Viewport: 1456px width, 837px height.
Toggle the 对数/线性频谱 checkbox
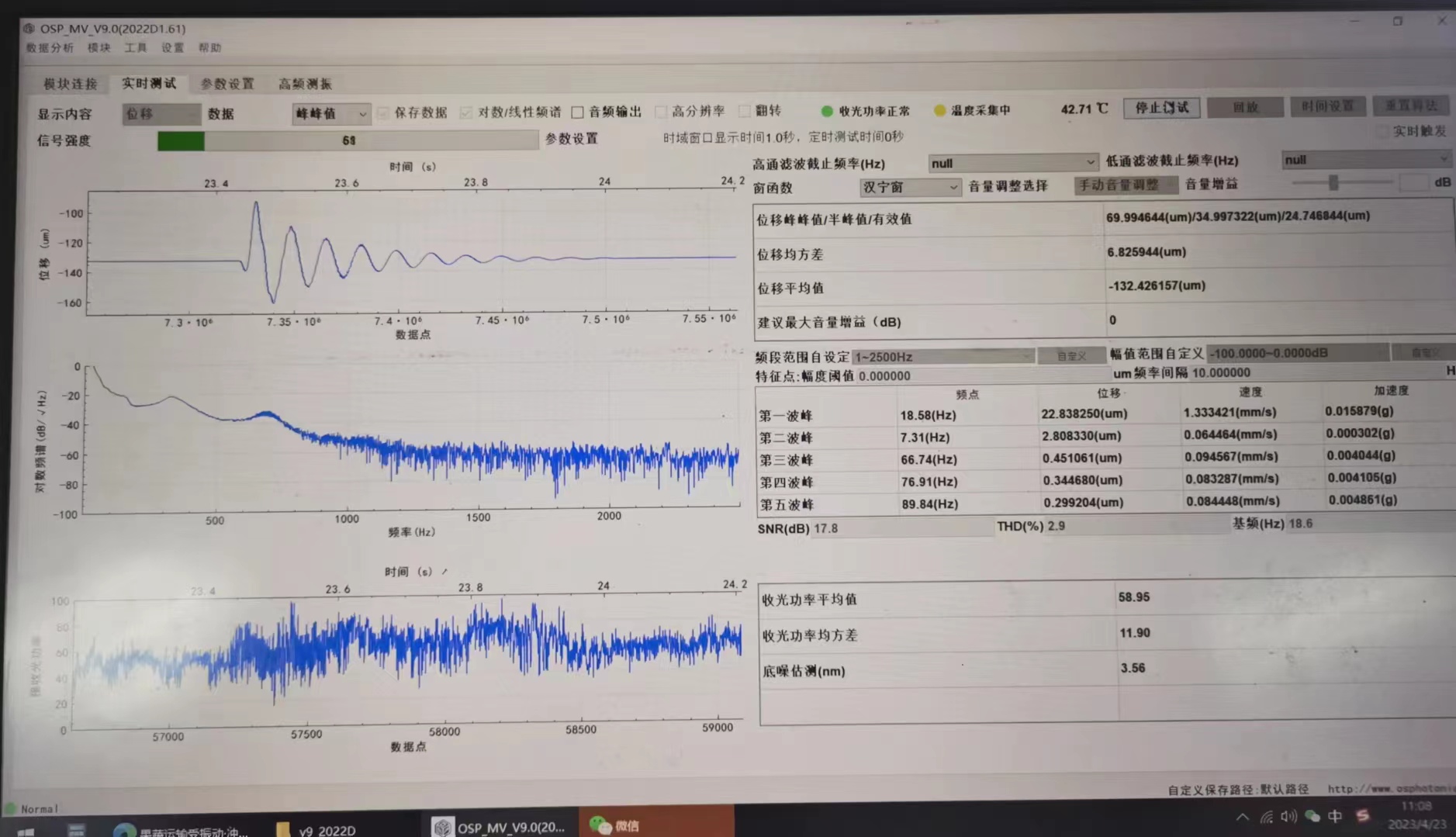point(465,113)
